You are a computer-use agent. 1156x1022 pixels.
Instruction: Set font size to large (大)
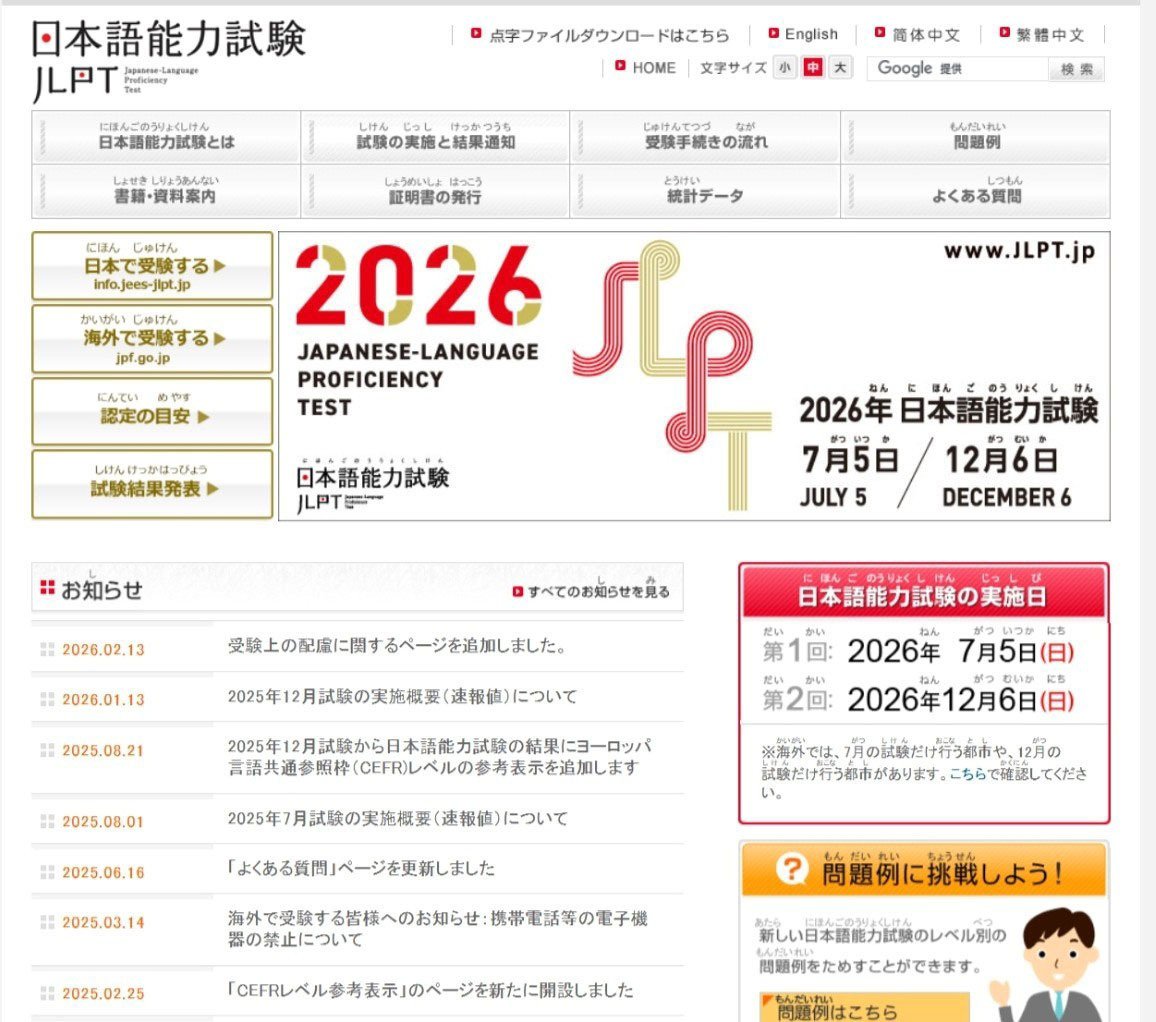840,68
